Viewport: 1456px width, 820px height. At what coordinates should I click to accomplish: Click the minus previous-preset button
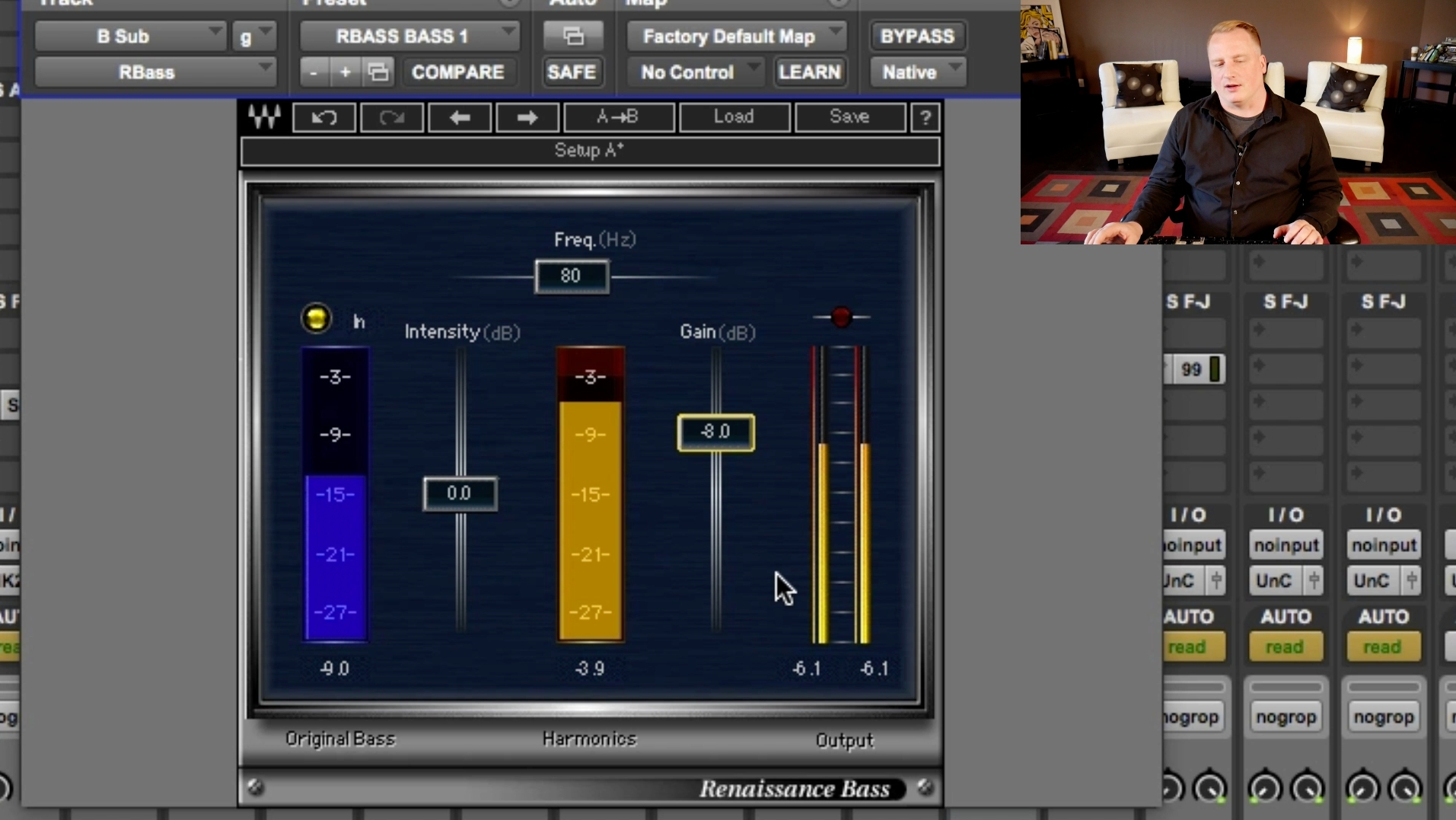pyautogui.click(x=313, y=72)
